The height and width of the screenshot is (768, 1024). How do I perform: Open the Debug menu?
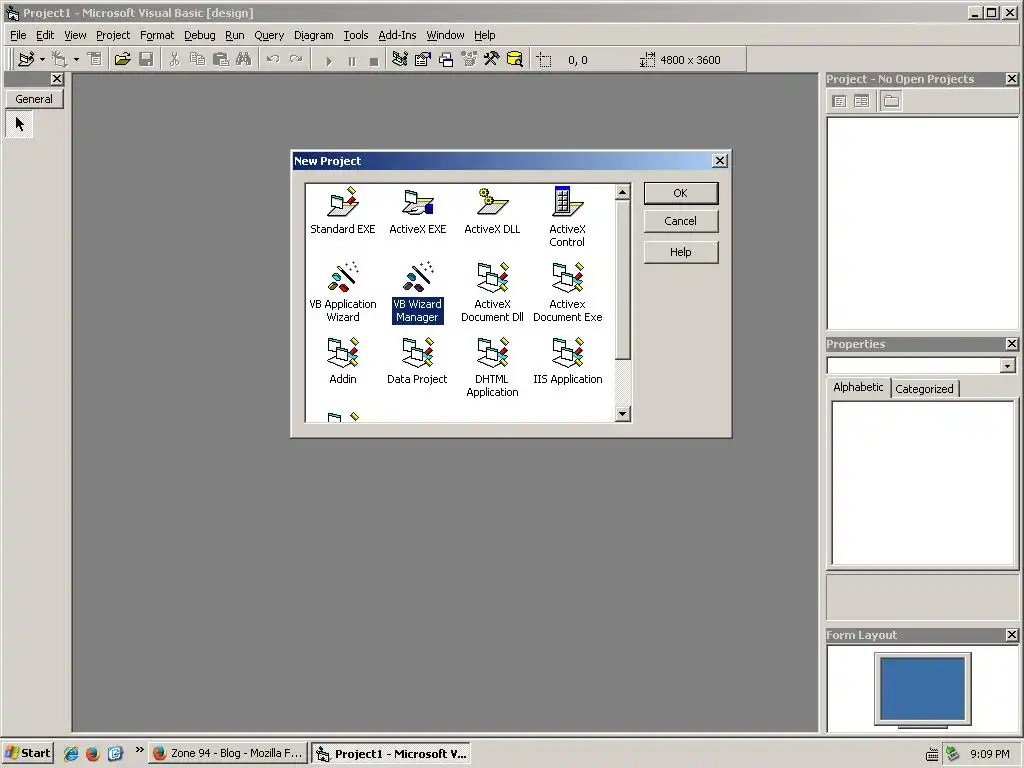coord(200,35)
